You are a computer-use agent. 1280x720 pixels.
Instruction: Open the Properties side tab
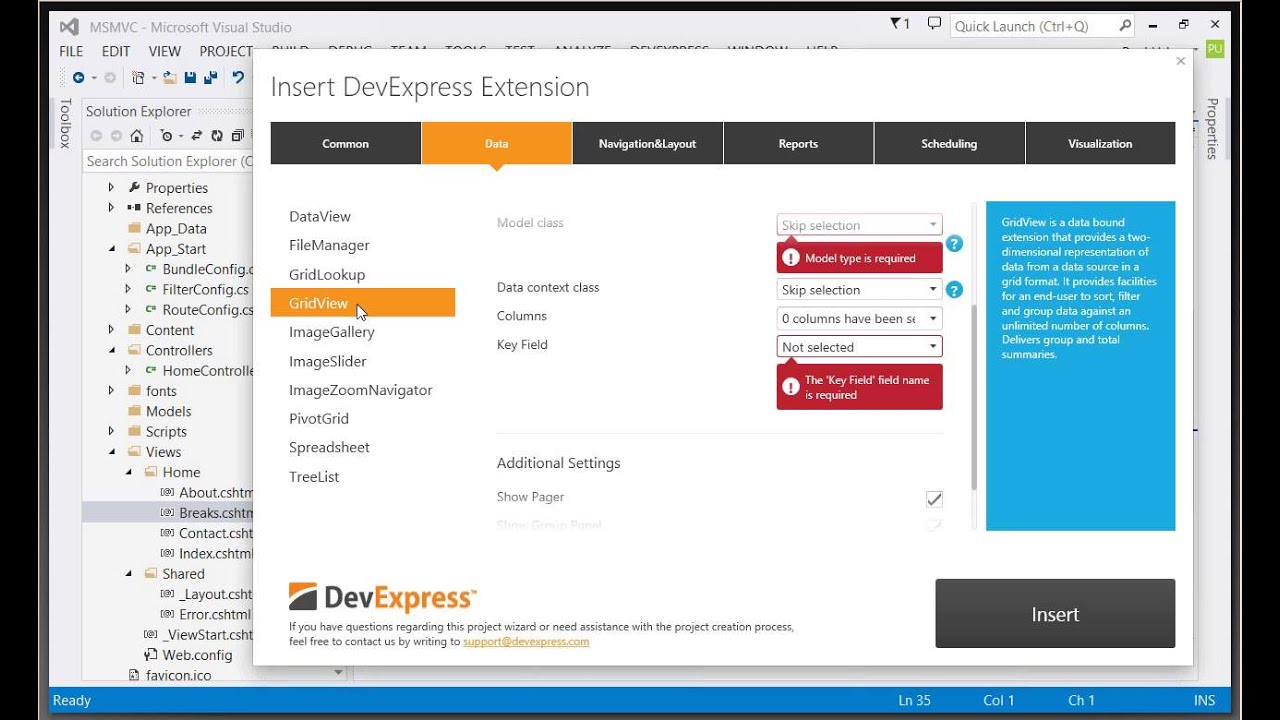[x=1212, y=128]
